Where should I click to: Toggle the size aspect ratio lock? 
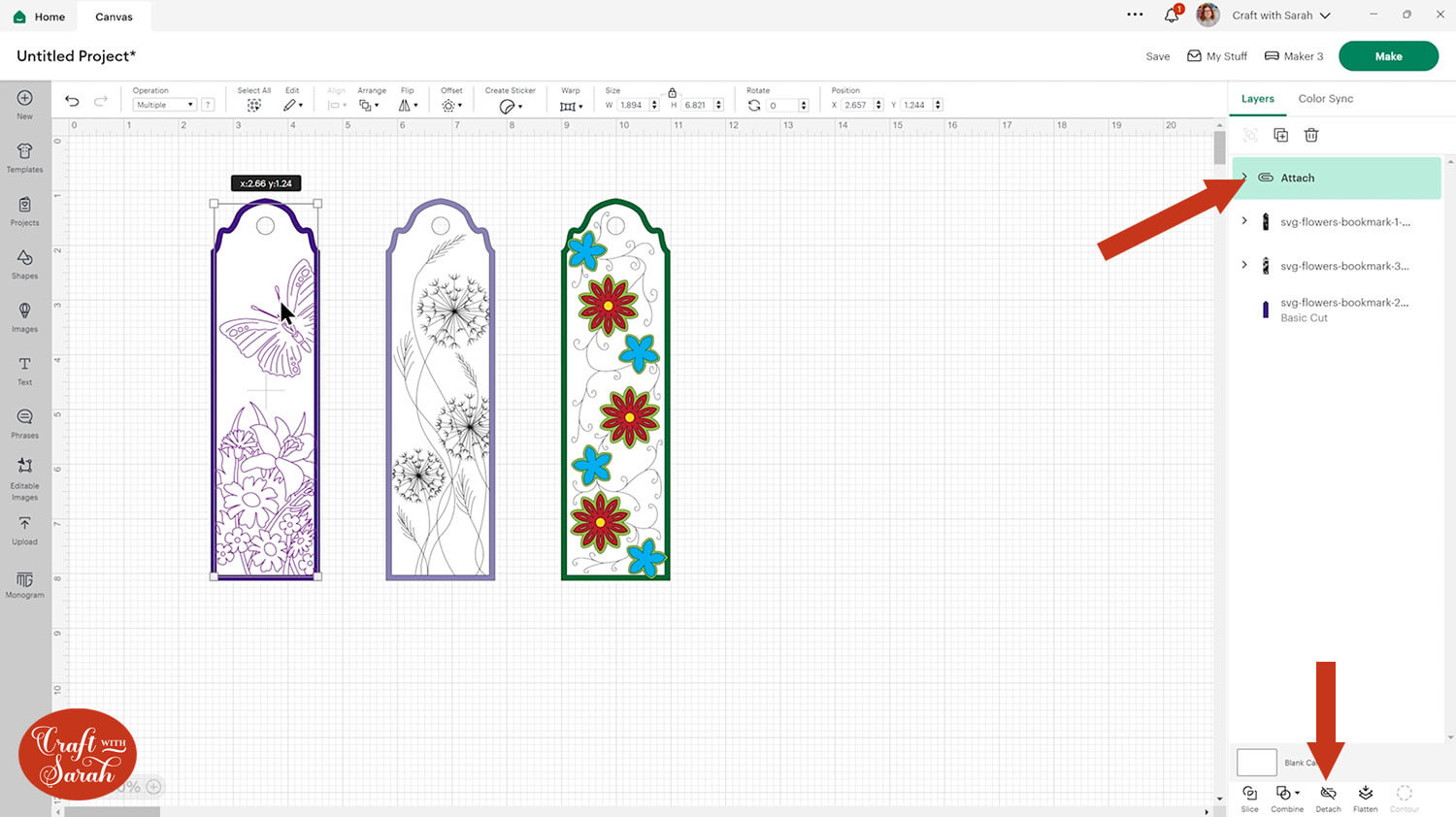pos(672,92)
